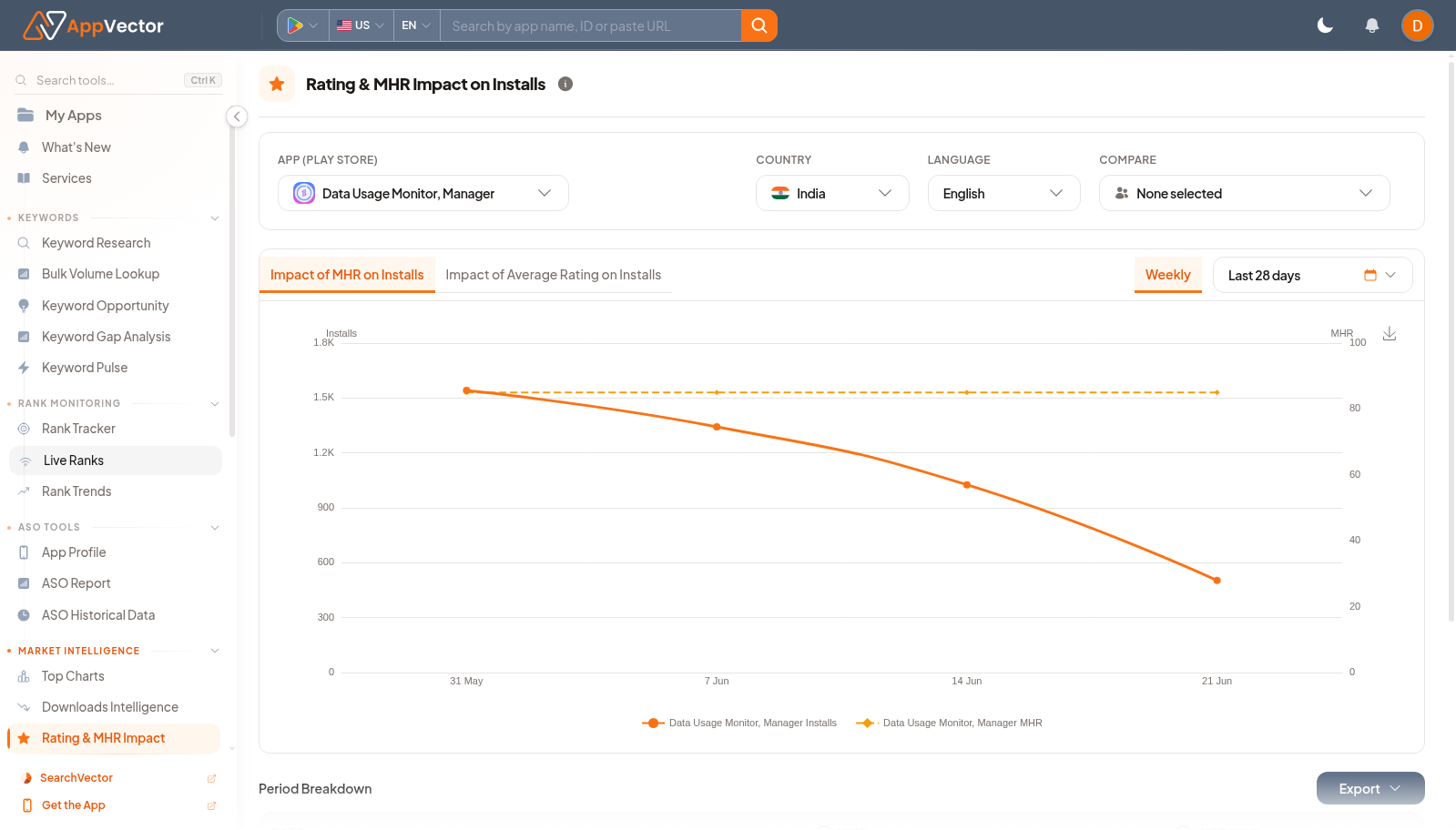
Task: Click the Get the App phone icon
Action: tap(27, 805)
